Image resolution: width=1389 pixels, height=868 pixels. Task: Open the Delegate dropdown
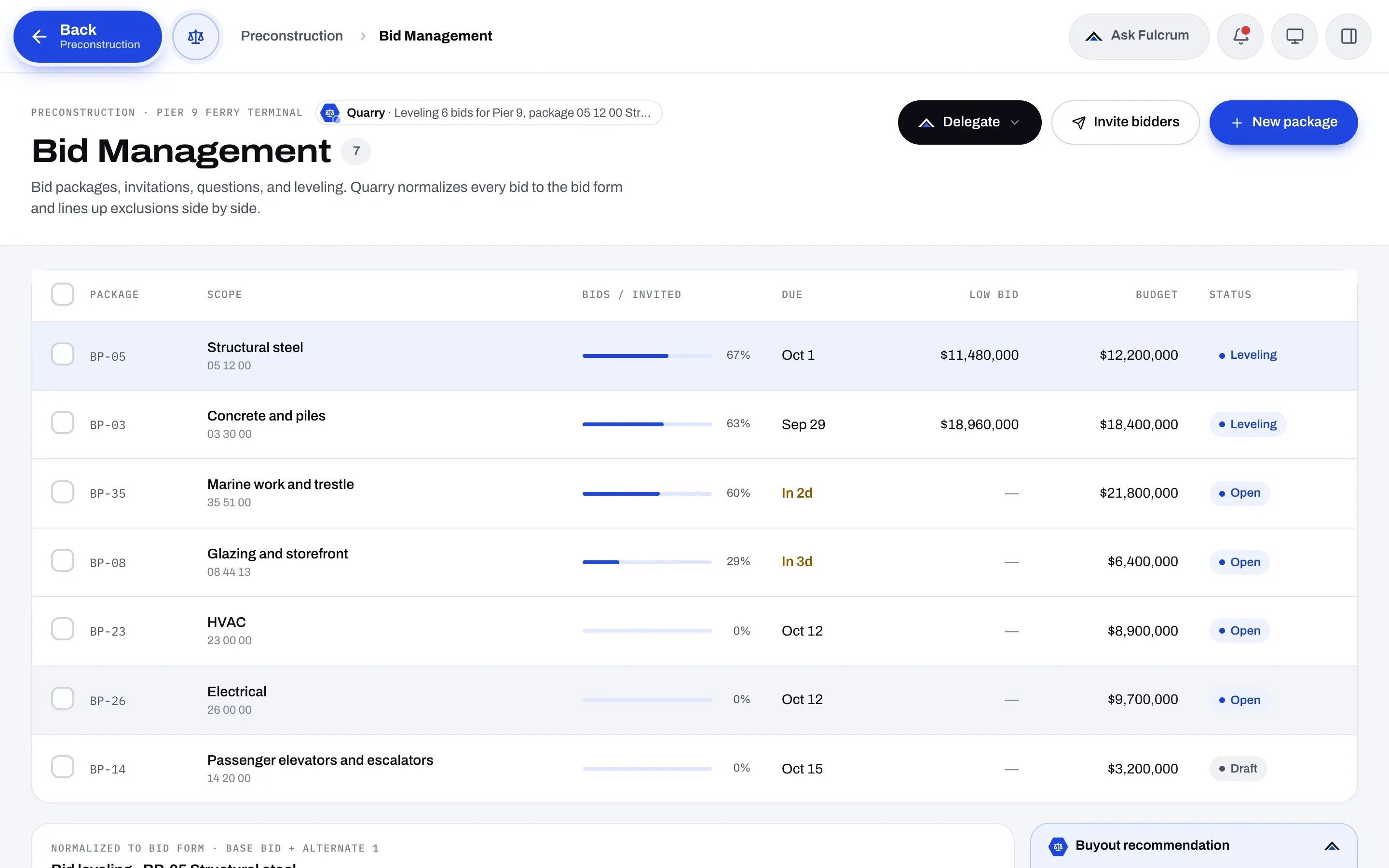[969, 122]
